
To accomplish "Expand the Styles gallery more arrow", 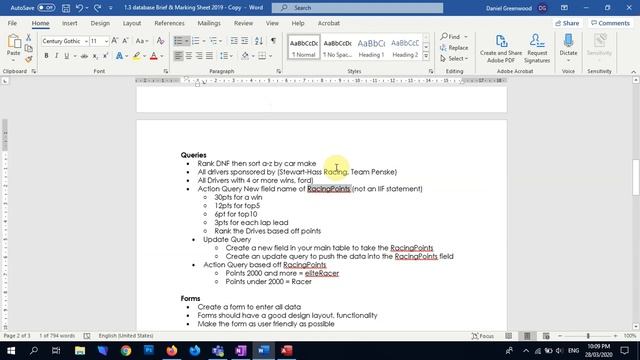I will (x=426, y=56).
